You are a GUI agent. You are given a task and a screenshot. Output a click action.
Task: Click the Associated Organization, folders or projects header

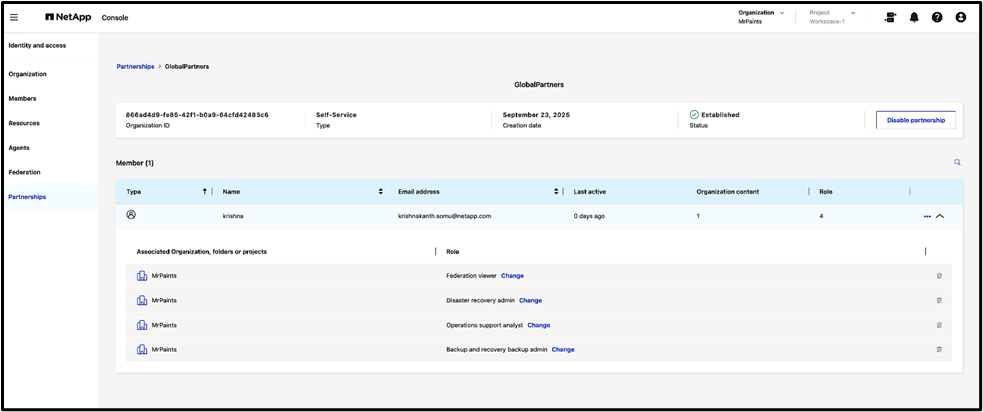pyautogui.click(x=202, y=251)
